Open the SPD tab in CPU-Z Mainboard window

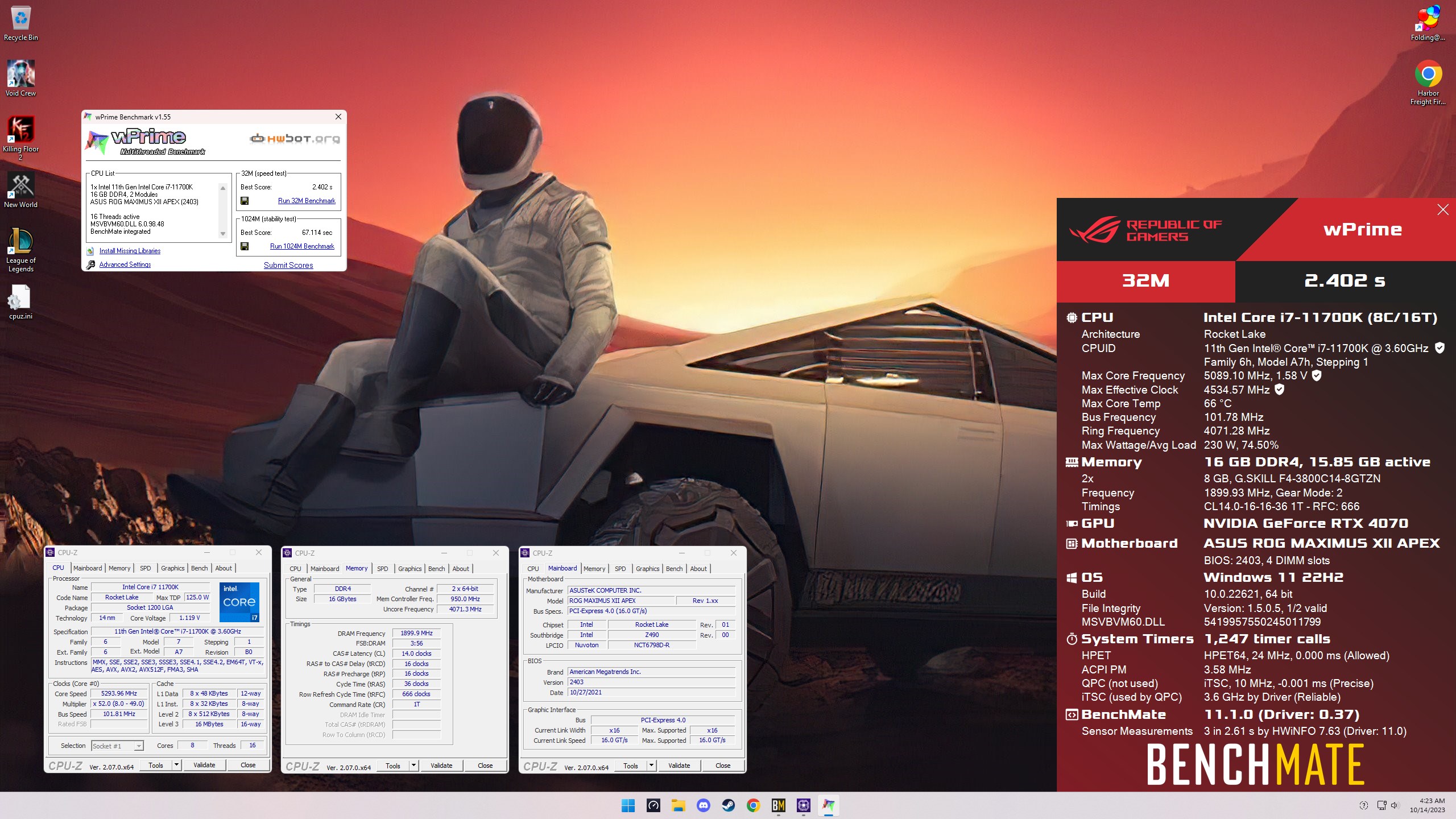(x=621, y=569)
